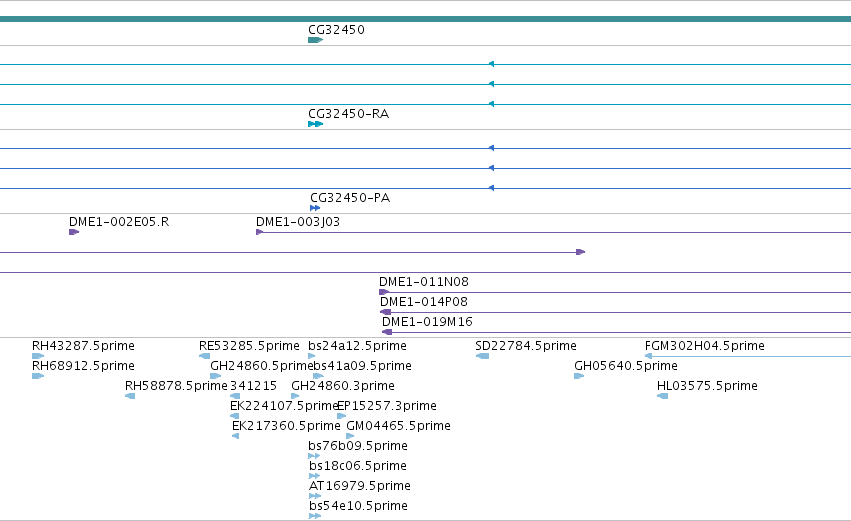Viewport: 851px width, 521px height.
Task: Click the 341215 feature label
Action: pos(253,386)
